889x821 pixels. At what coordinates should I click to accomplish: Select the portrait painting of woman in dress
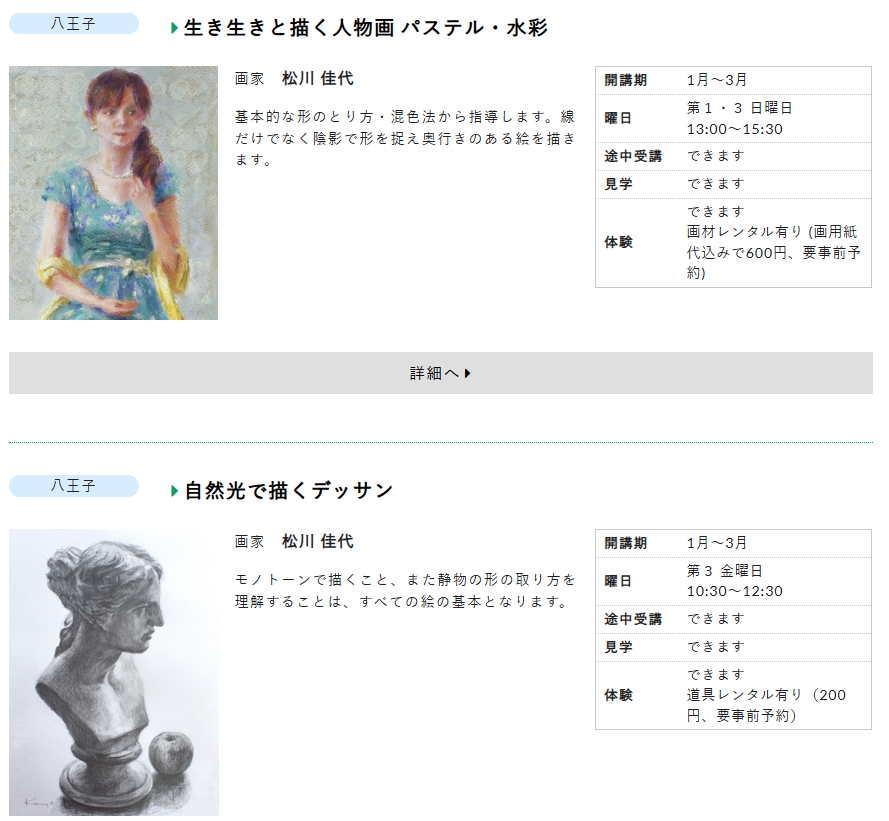(113, 193)
